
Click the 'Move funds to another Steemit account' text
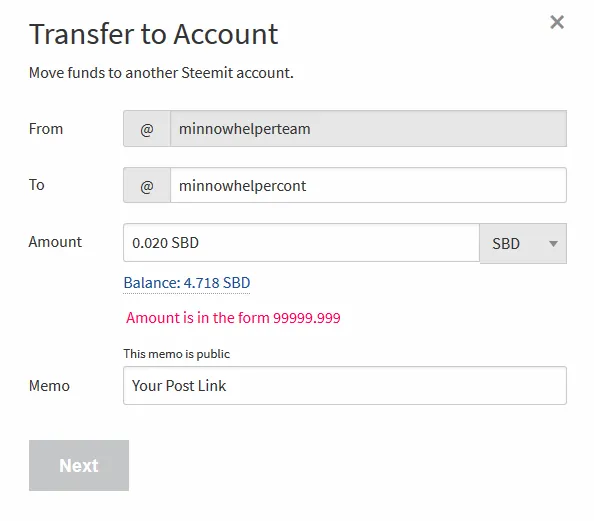click(161, 73)
